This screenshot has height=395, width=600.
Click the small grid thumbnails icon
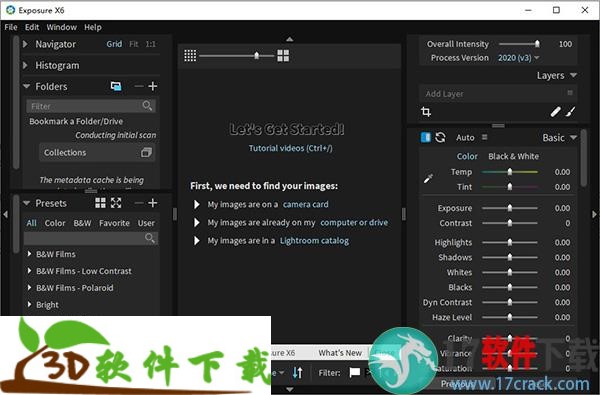[x=190, y=56]
